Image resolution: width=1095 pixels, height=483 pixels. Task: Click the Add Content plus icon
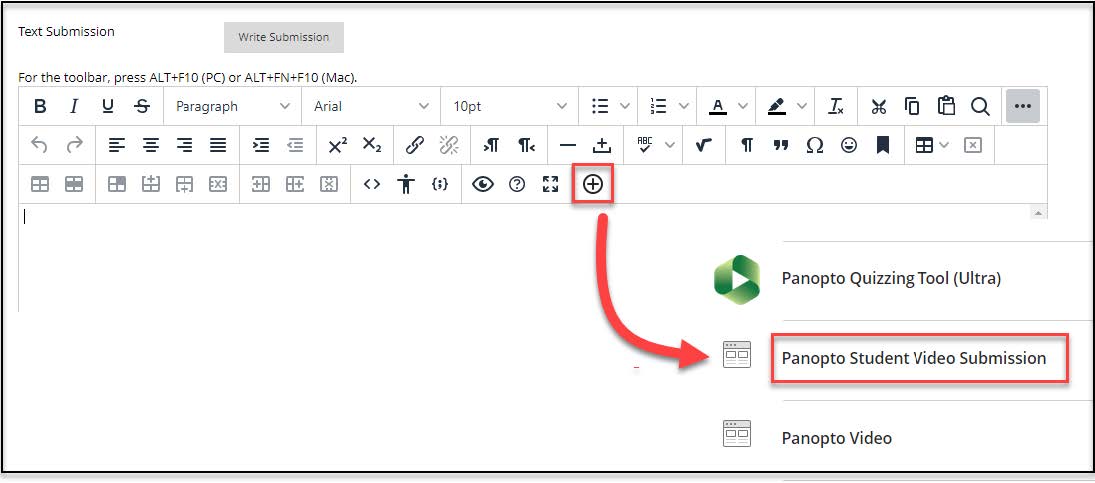tap(593, 184)
